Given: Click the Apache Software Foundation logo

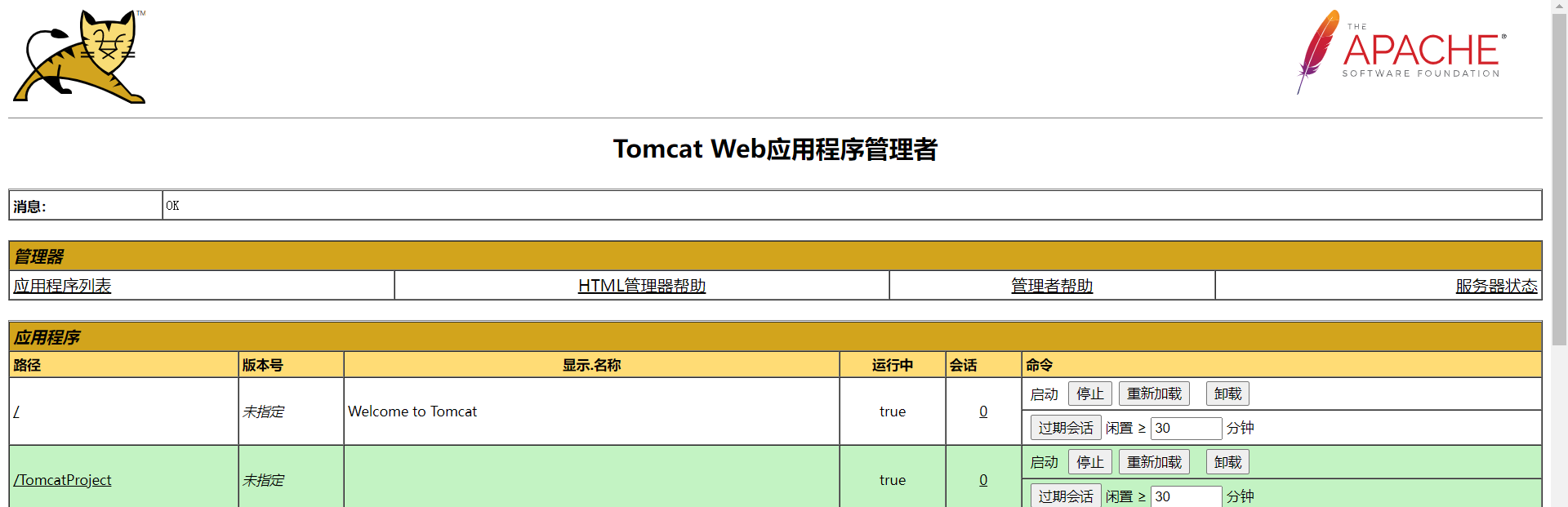Looking at the screenshot, I should tap(1401, 52).
